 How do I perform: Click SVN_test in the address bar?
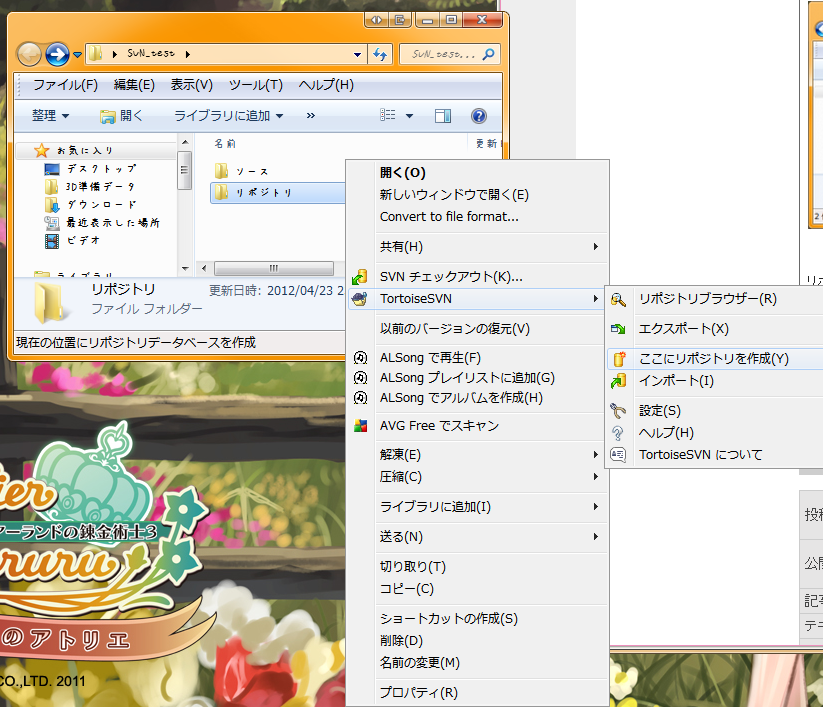(x=151, y=54)
